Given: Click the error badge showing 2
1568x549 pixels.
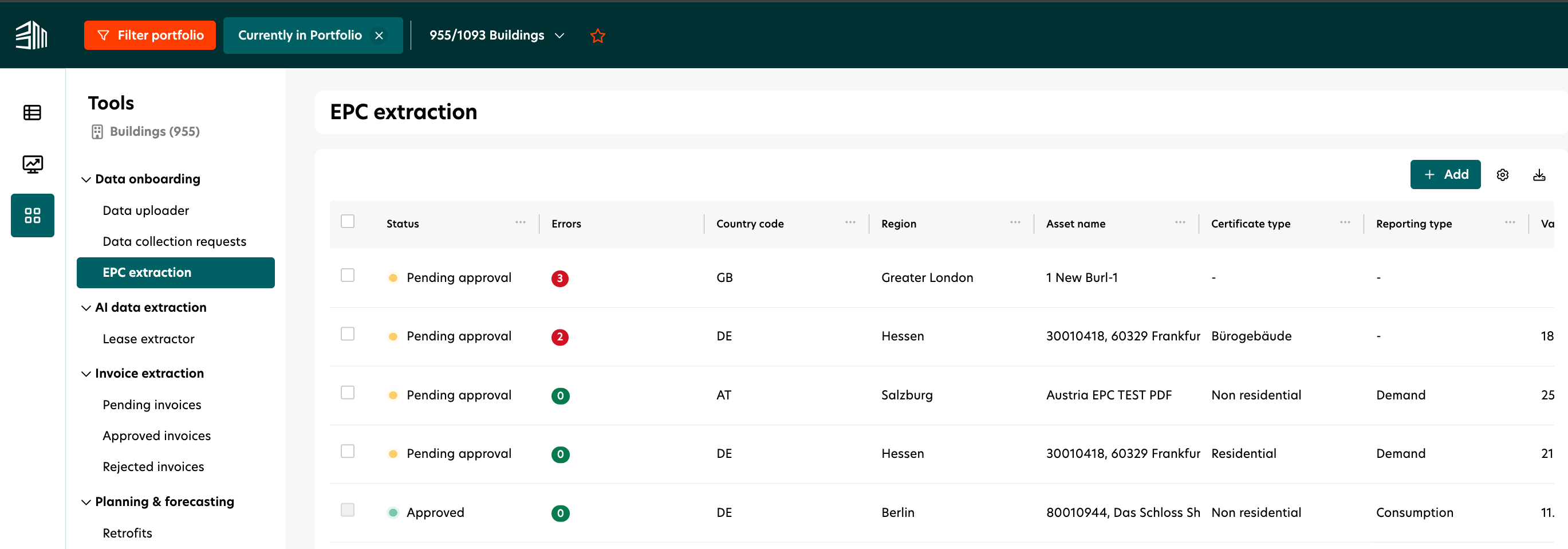Looking at the screenshot, I should (560, 337).
